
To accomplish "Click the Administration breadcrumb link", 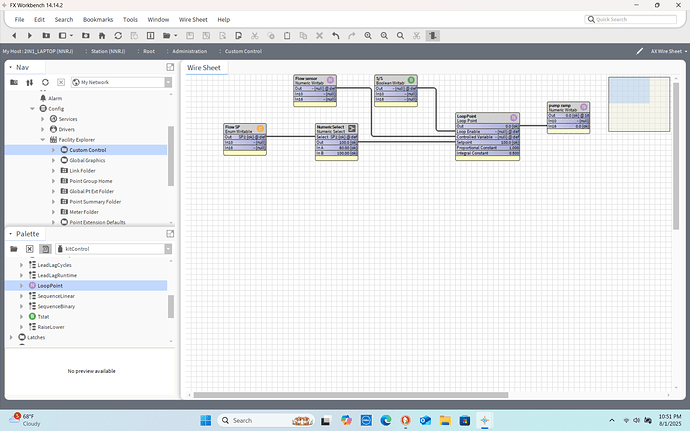I will (x=189, y=51).
